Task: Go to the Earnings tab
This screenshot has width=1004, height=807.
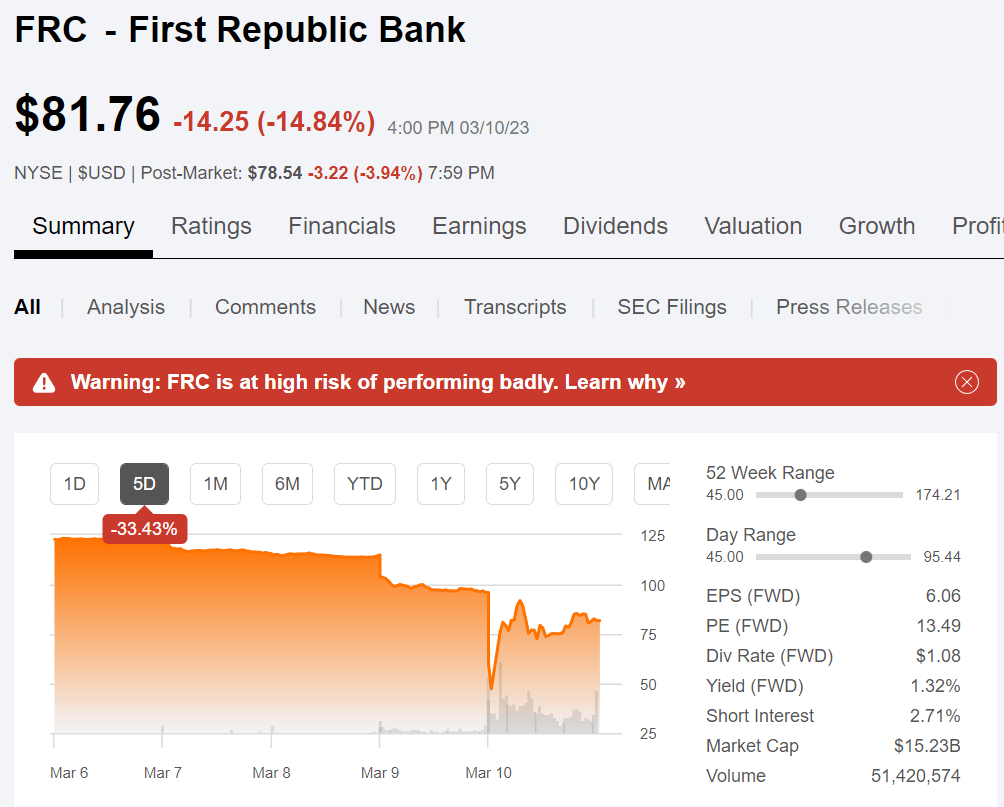Action: point(479,226)
